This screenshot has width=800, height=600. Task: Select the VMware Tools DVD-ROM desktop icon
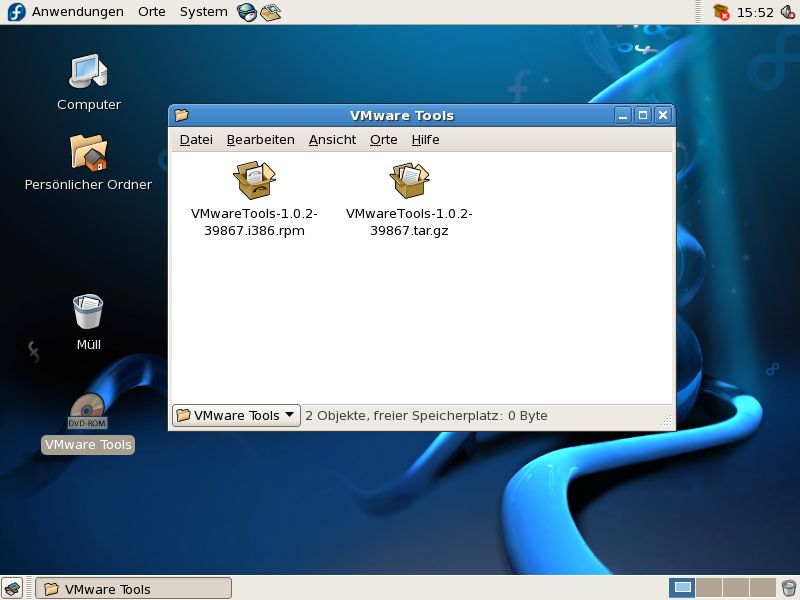(88, 411)
